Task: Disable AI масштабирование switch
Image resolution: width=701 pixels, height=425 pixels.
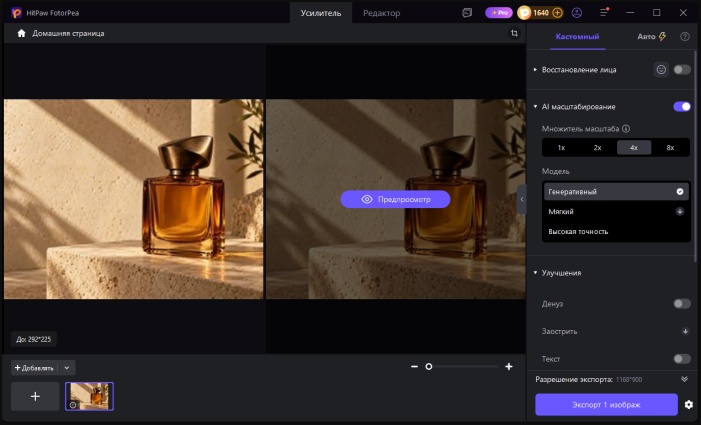Action: [x=682, y=106]
